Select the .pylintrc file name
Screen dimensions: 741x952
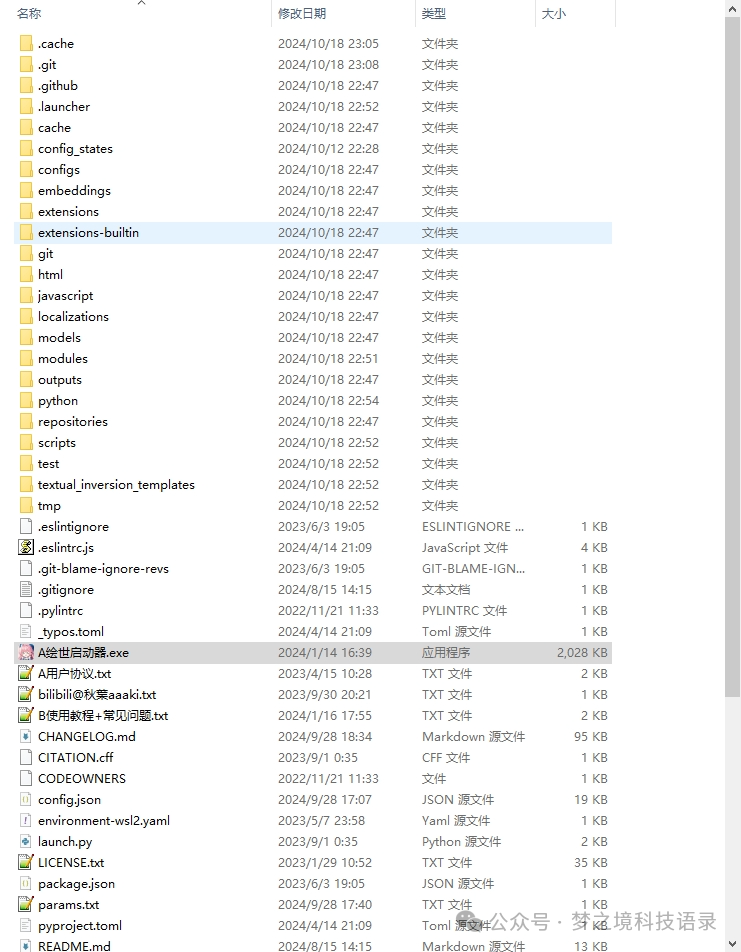point(61,611)
